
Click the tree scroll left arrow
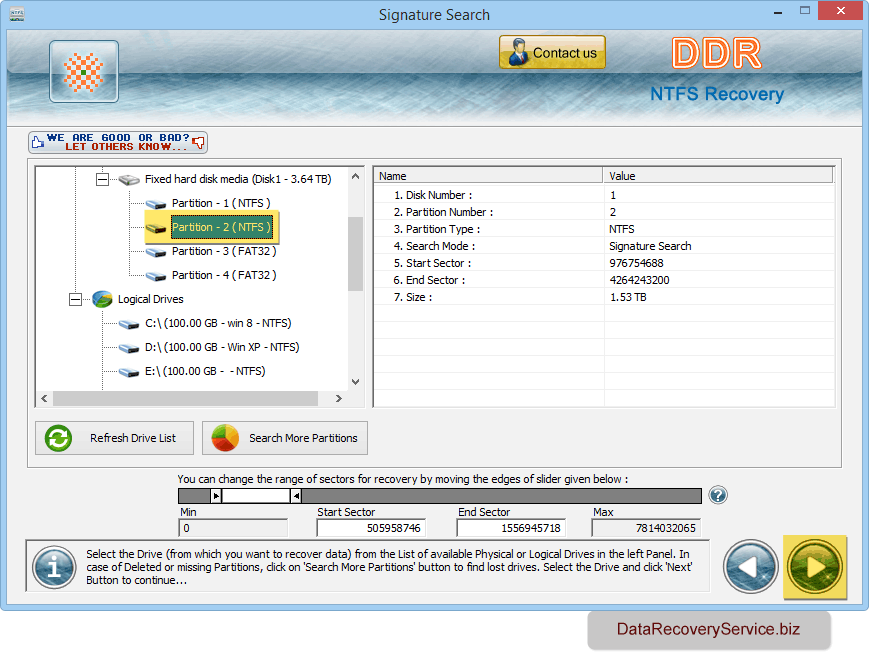[x=44, y=398]
